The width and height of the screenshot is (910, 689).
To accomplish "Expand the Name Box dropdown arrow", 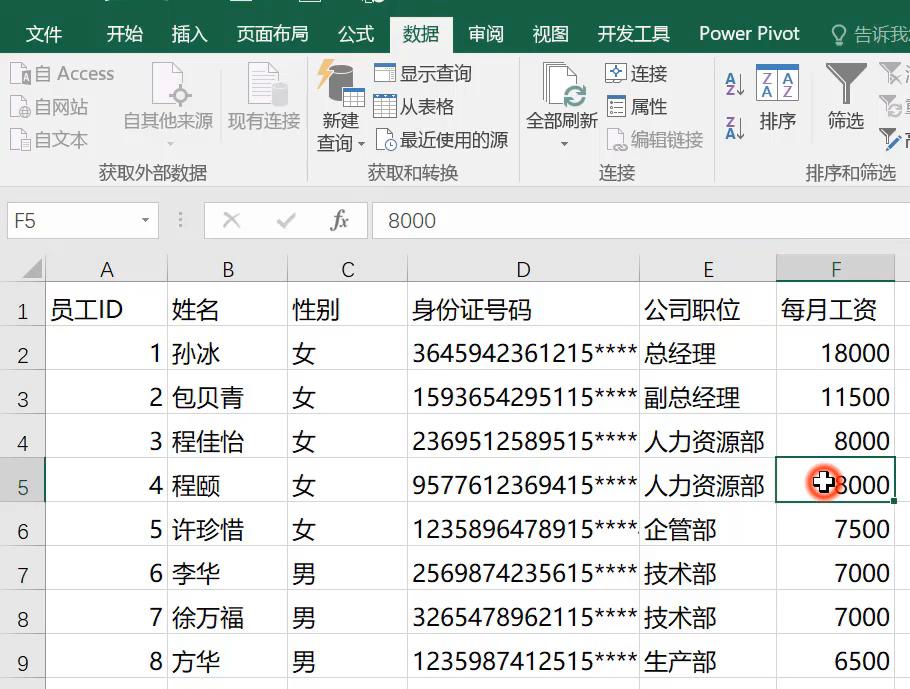I will (x=145, y=220).
